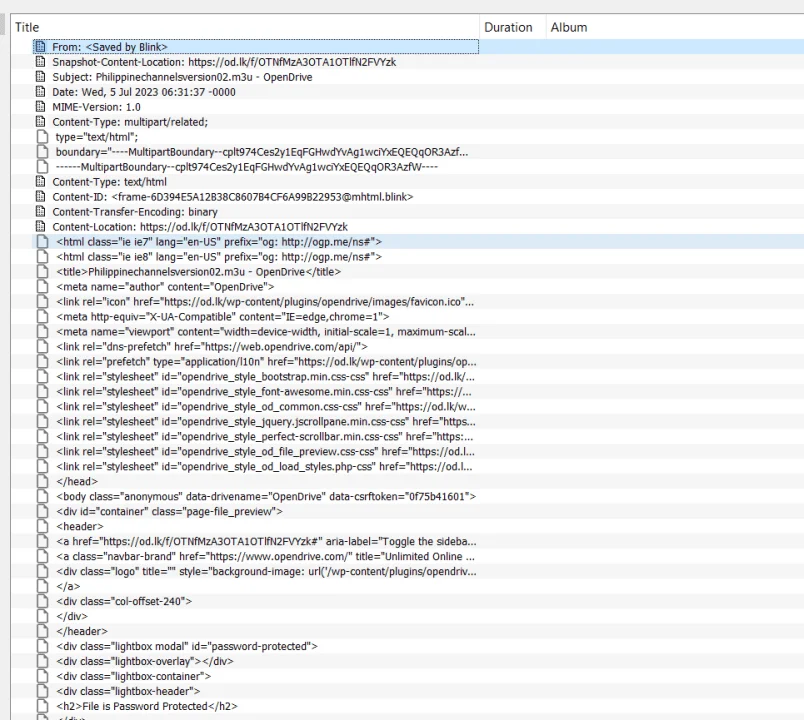Viewport: 804px width, 720px height.
Task: Select the Content-Type: multipart/related row
Action: point(255,122)
